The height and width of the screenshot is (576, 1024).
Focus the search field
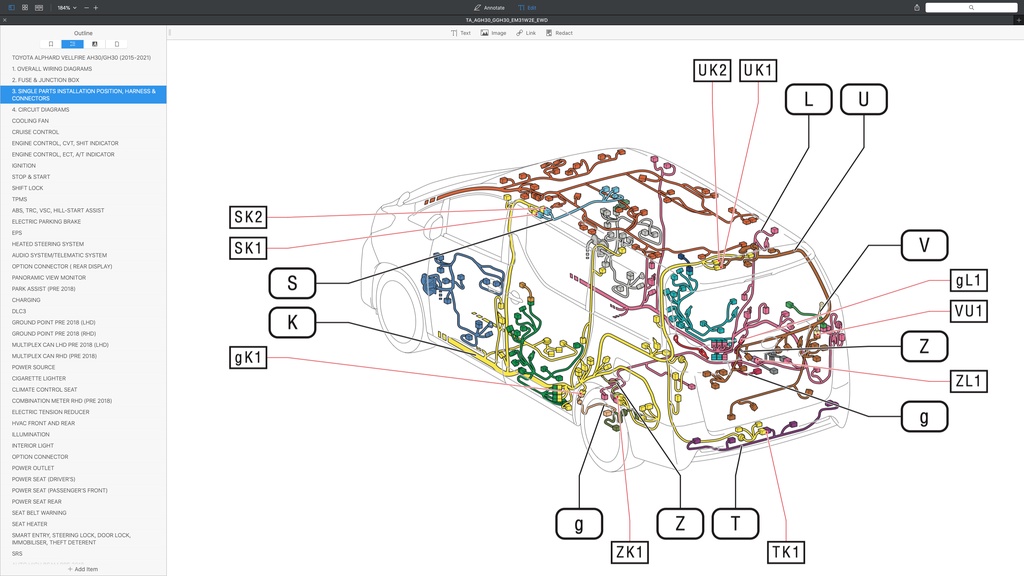(971, 8)
